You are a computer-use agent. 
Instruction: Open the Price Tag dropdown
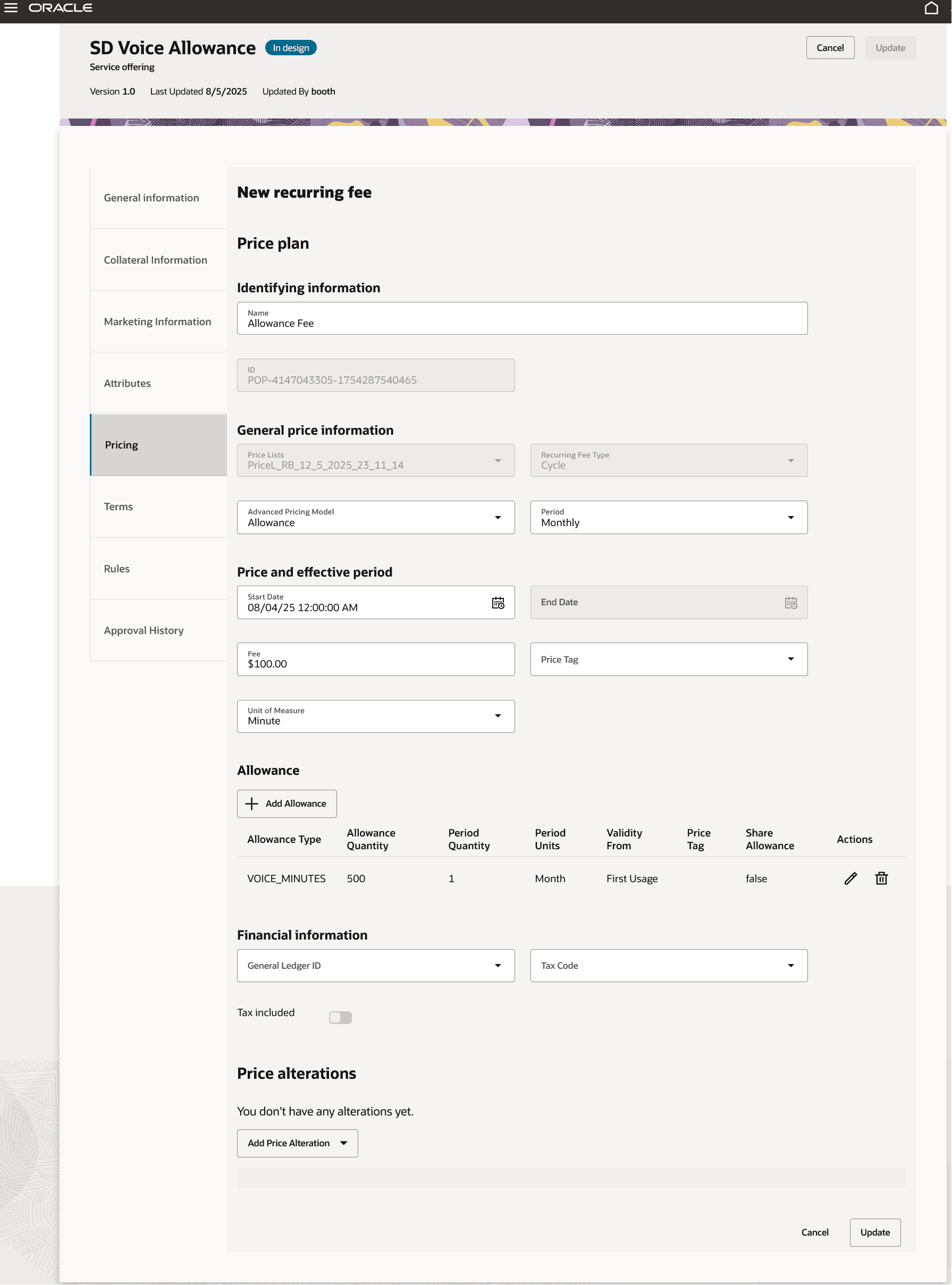point(791,659)
